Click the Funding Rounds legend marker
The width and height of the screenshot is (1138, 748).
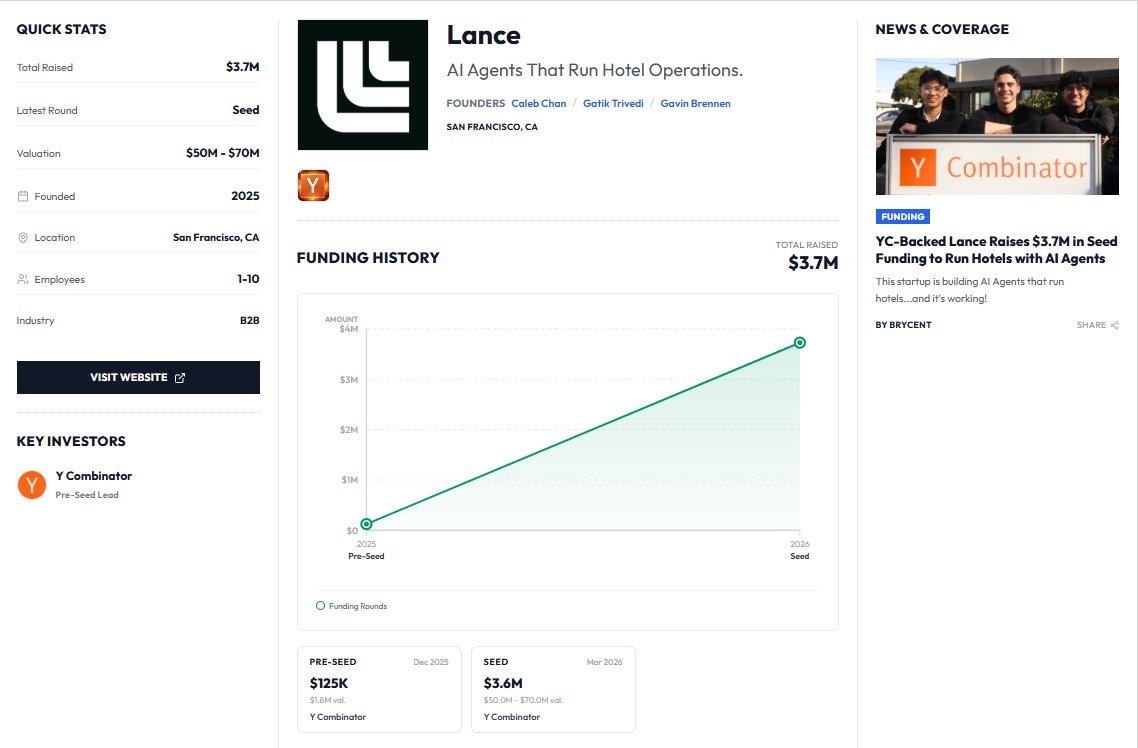[x=321, y=606]
